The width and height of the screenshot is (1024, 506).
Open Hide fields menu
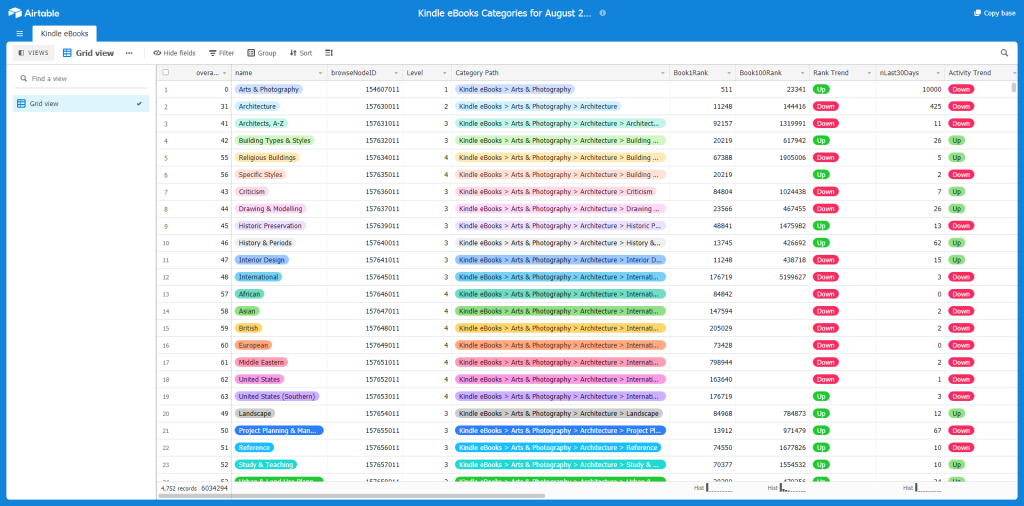174,53
